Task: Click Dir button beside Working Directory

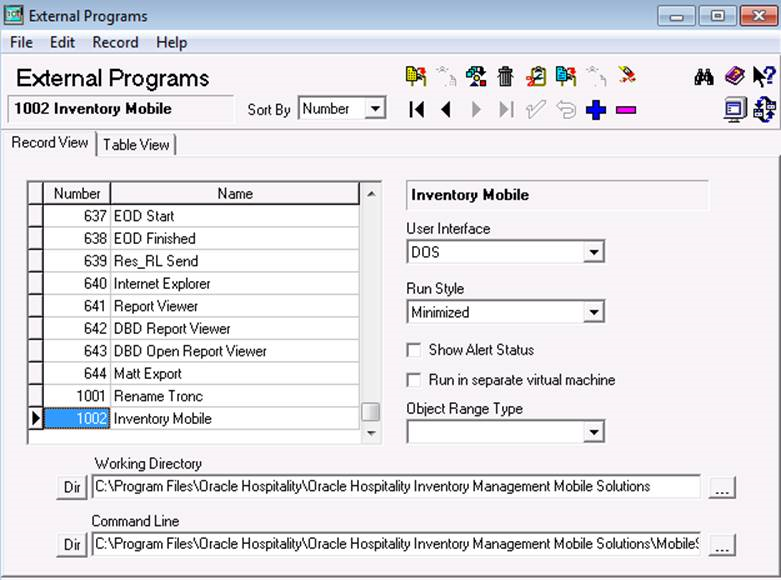Action: [72, 487]
